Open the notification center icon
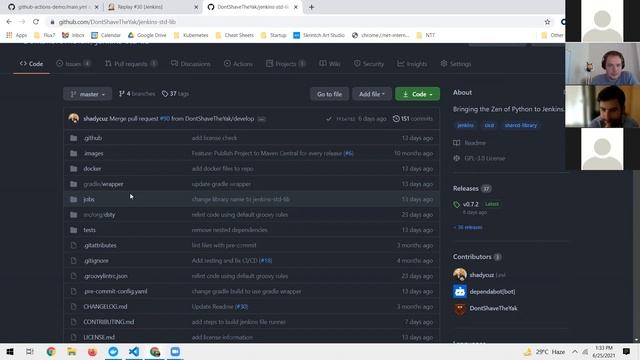Viewport: 640px width, 360px height. [x=626, y=351]
